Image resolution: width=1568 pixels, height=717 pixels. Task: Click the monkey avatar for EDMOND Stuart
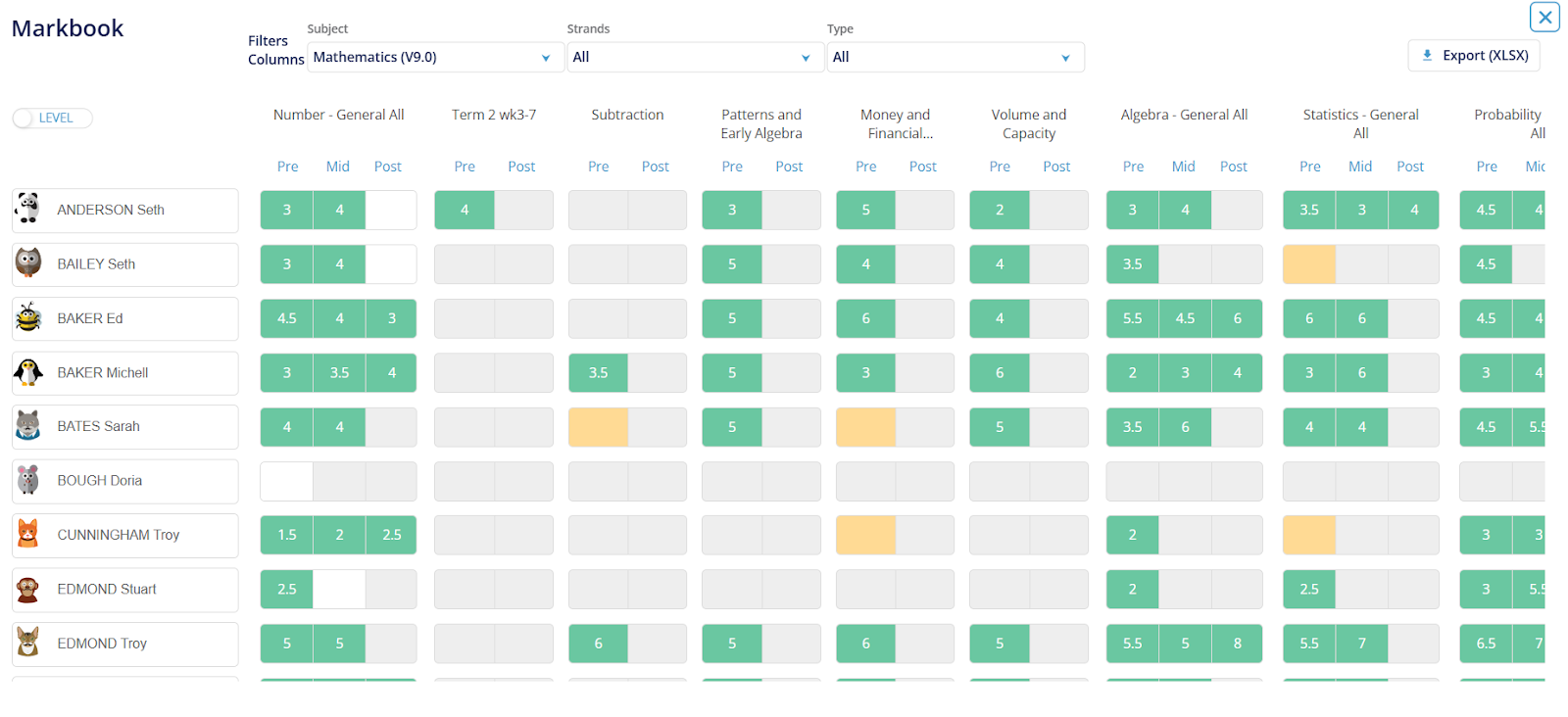click(28, 589)
